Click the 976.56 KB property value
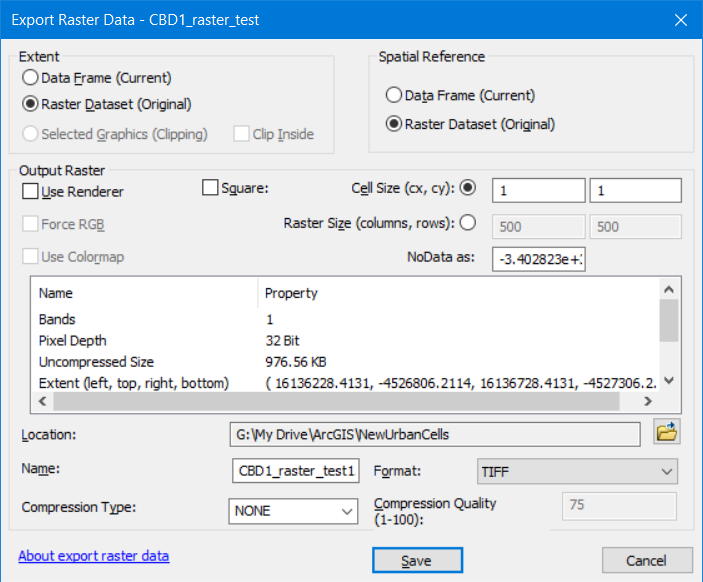The image size is (703, 582). coord(296,362)
